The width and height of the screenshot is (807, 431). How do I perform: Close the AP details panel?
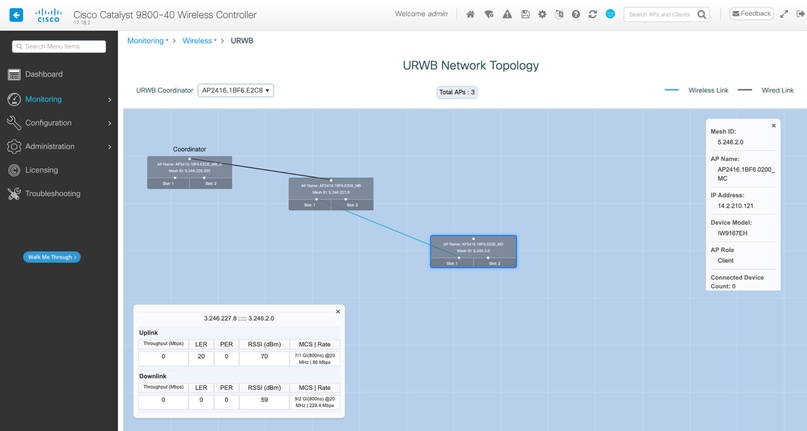(774, 126)
